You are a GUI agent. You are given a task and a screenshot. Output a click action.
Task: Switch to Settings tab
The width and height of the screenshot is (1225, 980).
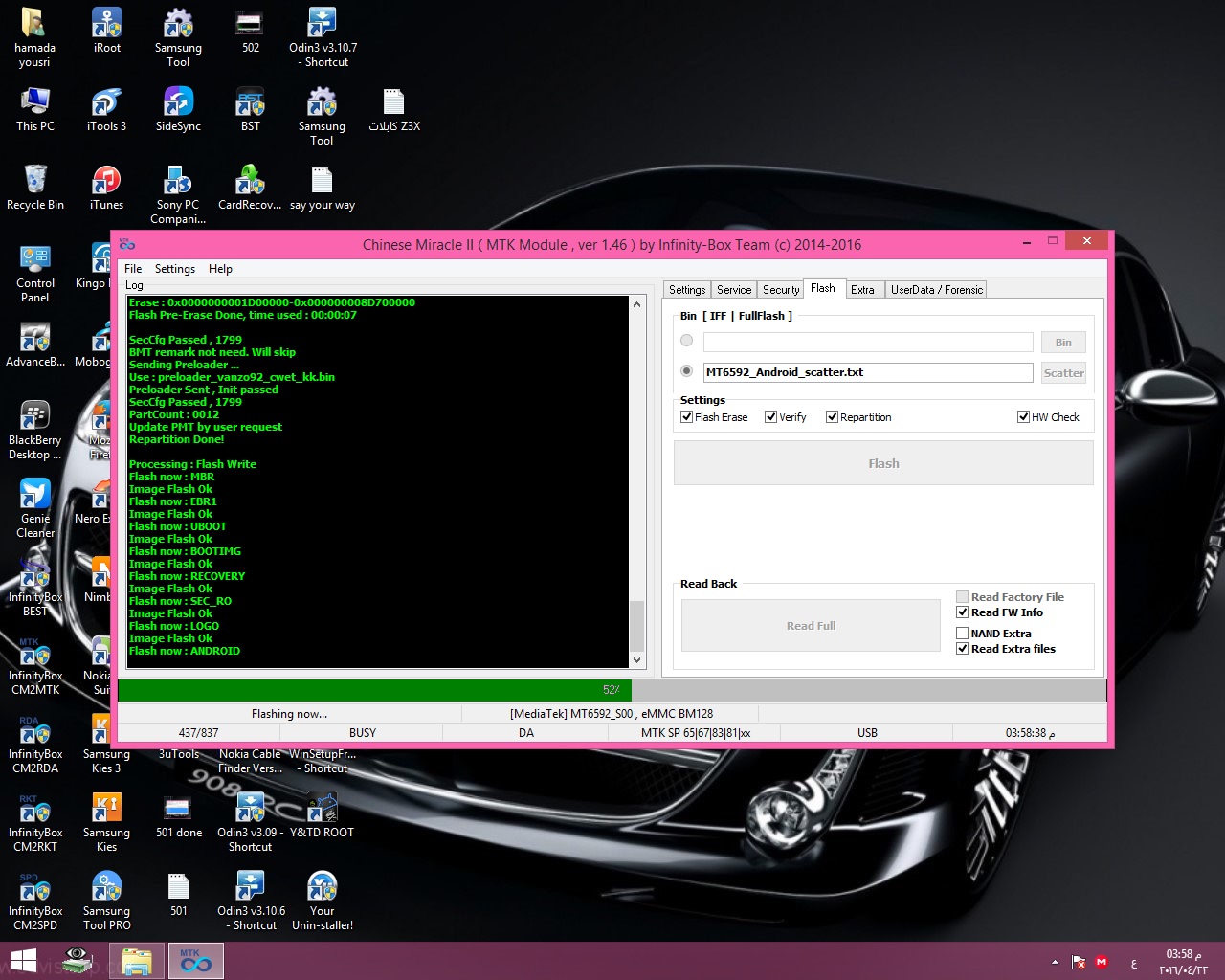tap(687, 290)
